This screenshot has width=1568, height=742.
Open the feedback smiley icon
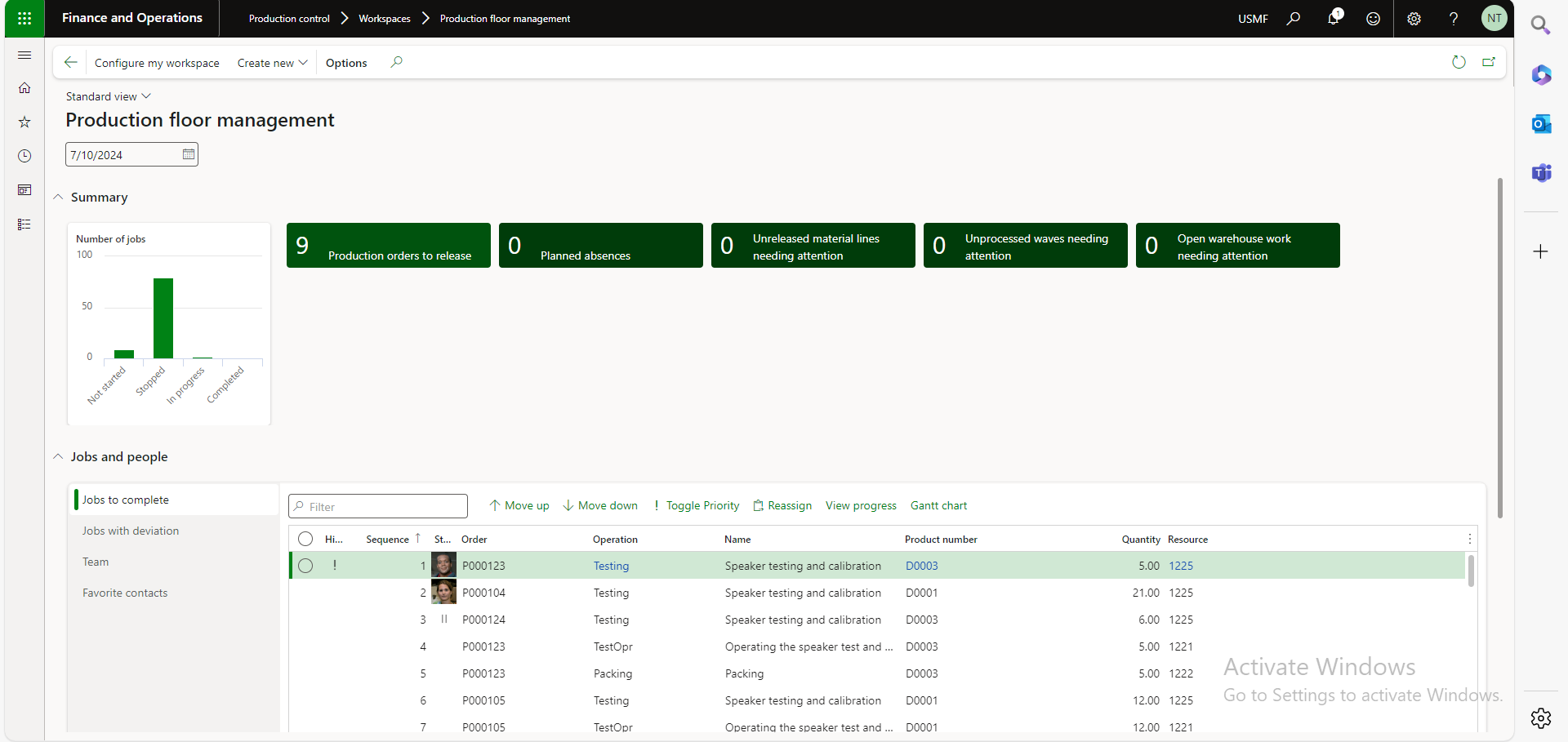(1373, 18)
